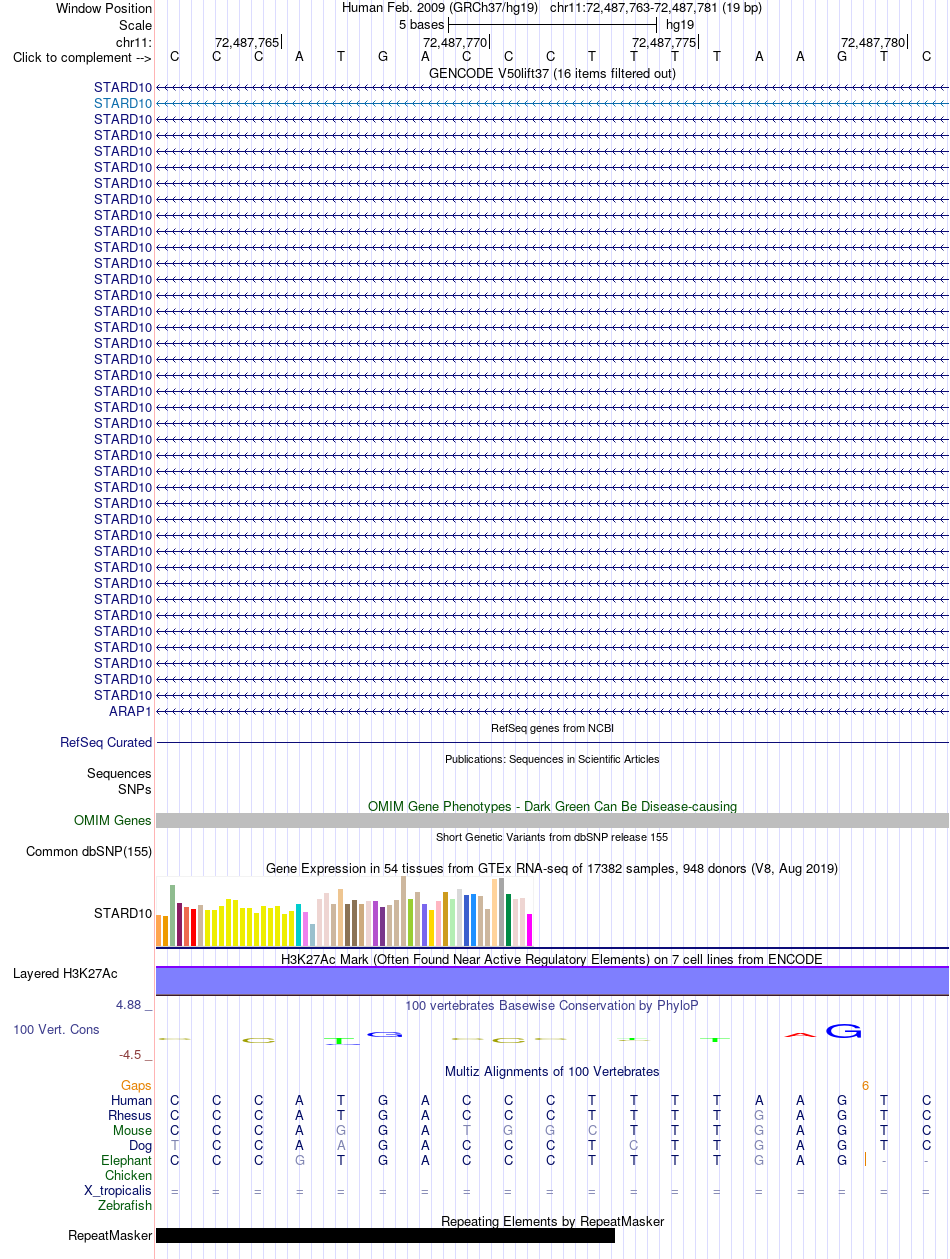
Task: Click the Zebrafish alignment row label
Action: pos(125,1206)
